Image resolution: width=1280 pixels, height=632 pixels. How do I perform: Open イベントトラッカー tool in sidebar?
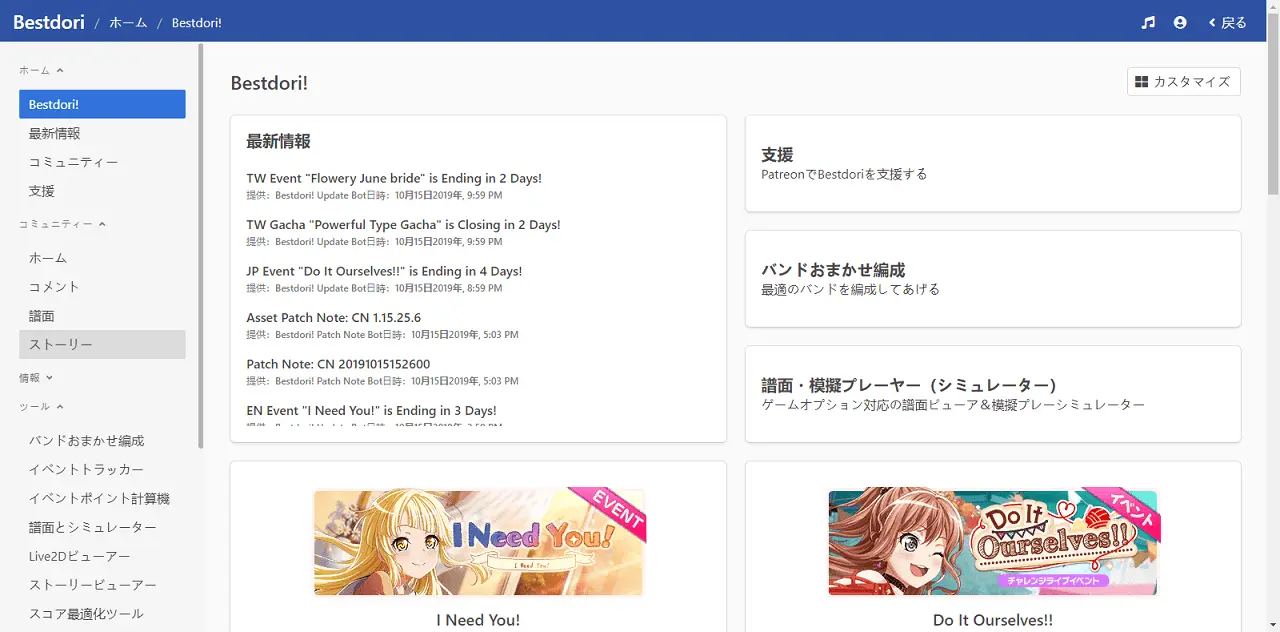click(86, 469)
